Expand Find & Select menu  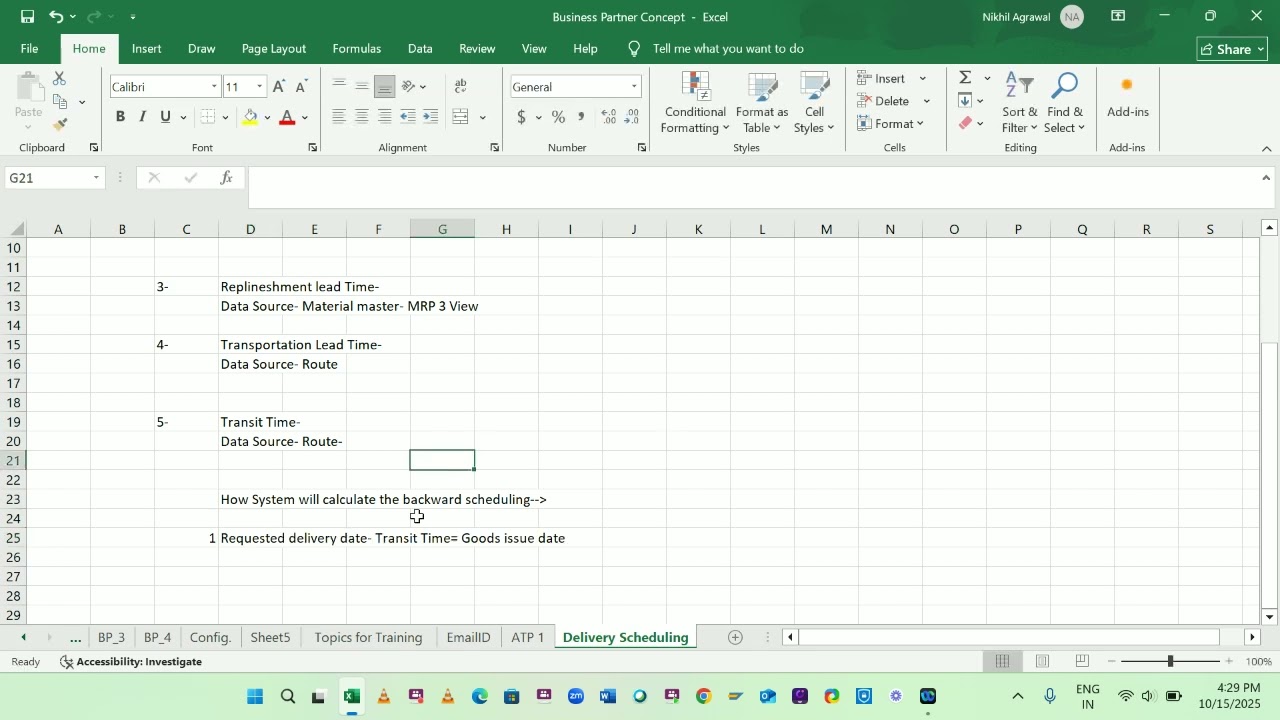(1065, 103)
